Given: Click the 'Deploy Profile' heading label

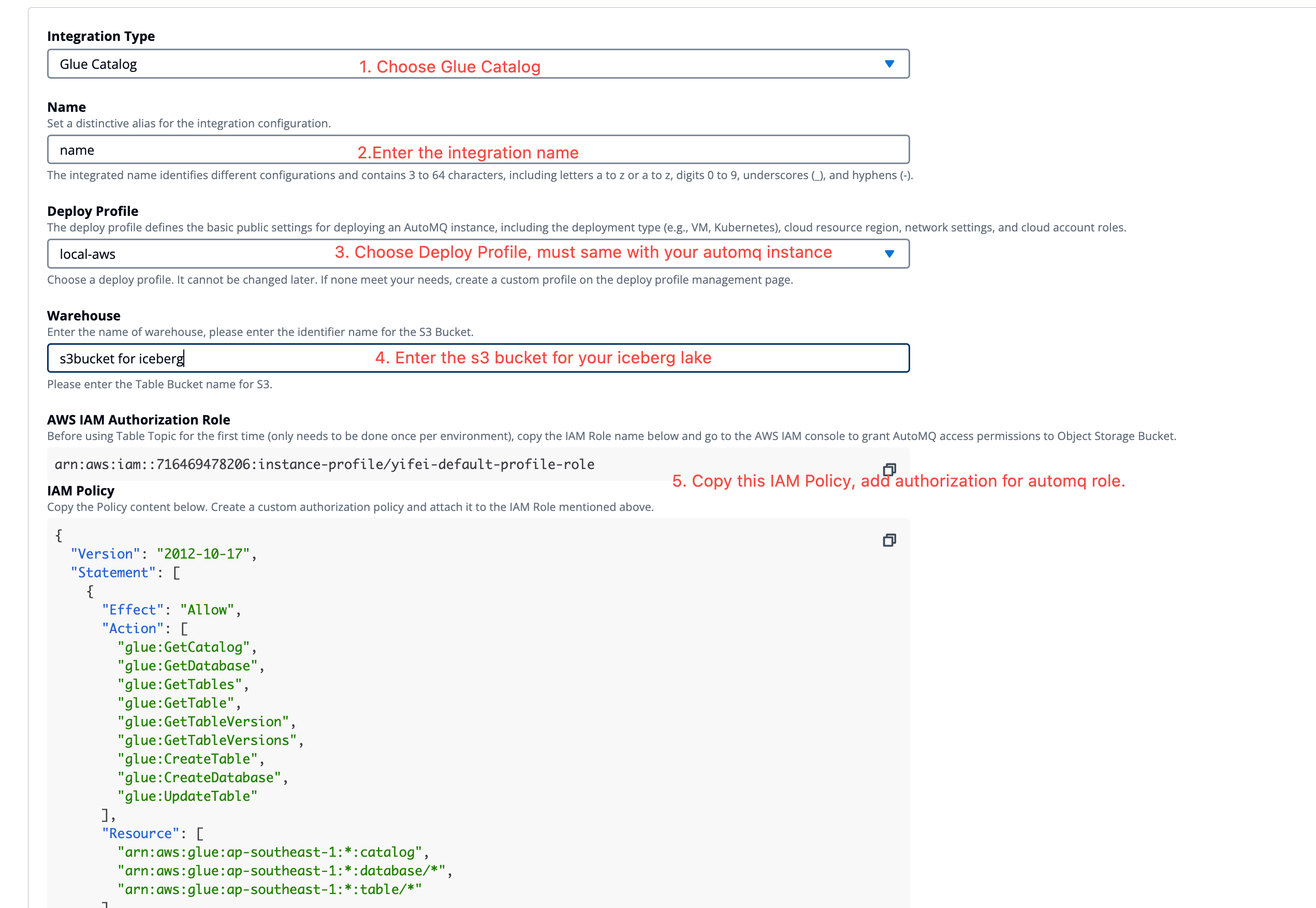Looking at the screenshot, I should (x=93, y=211).
